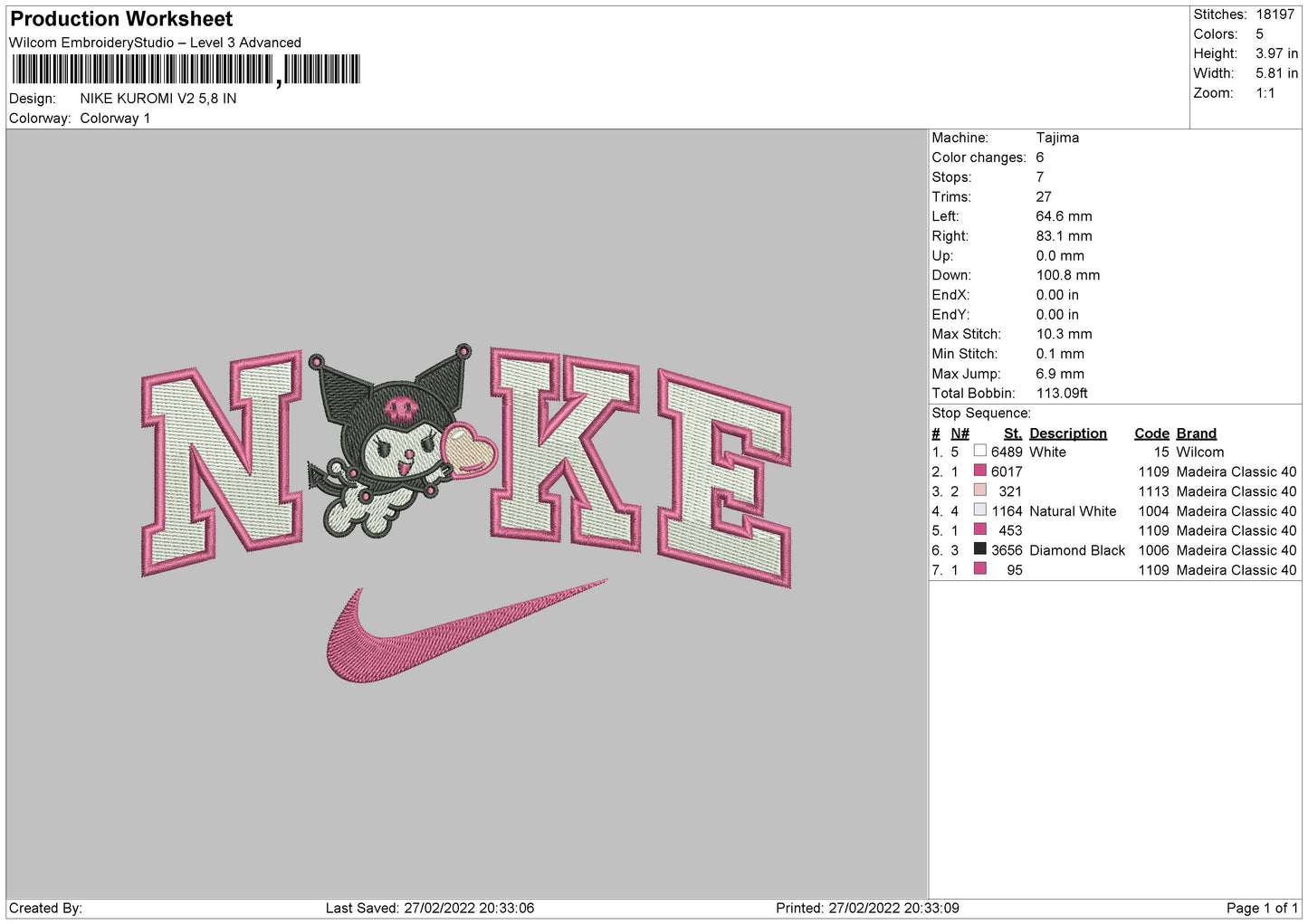Click the Brand column header
The height and width of the screenshot is (924, 1308).
point(1196,433)
